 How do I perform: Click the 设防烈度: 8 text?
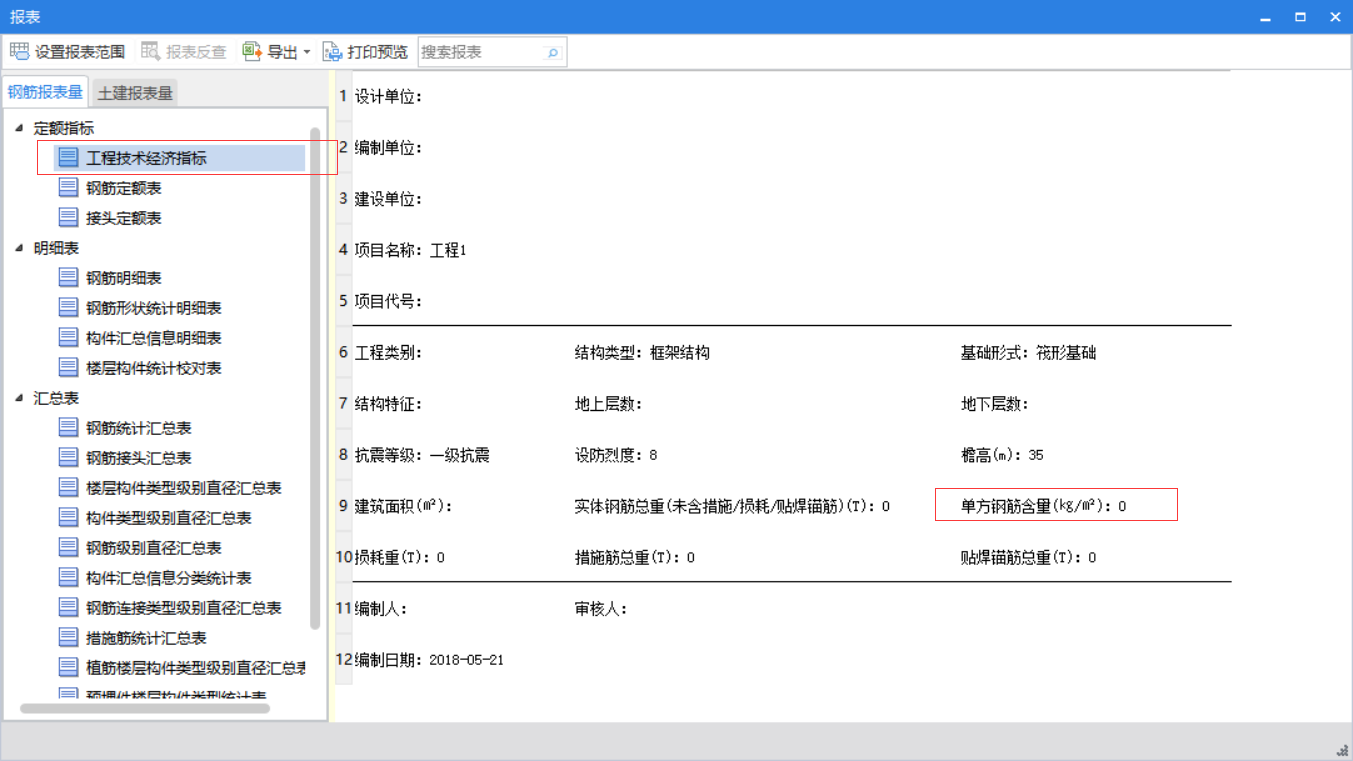[x=616, y=455]
